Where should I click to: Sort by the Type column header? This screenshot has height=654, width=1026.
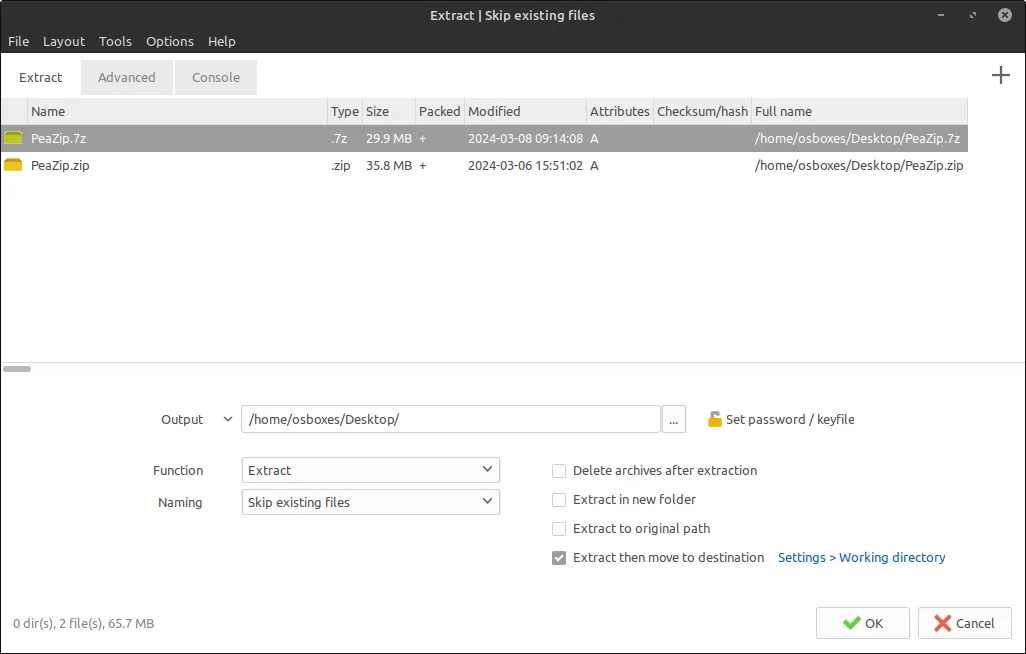point(345,111)
